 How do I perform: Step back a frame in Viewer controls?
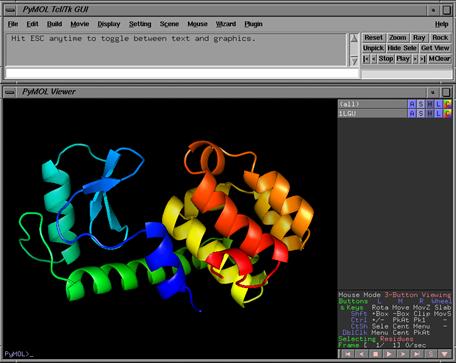pyautogui.click(x=362, y=354)
